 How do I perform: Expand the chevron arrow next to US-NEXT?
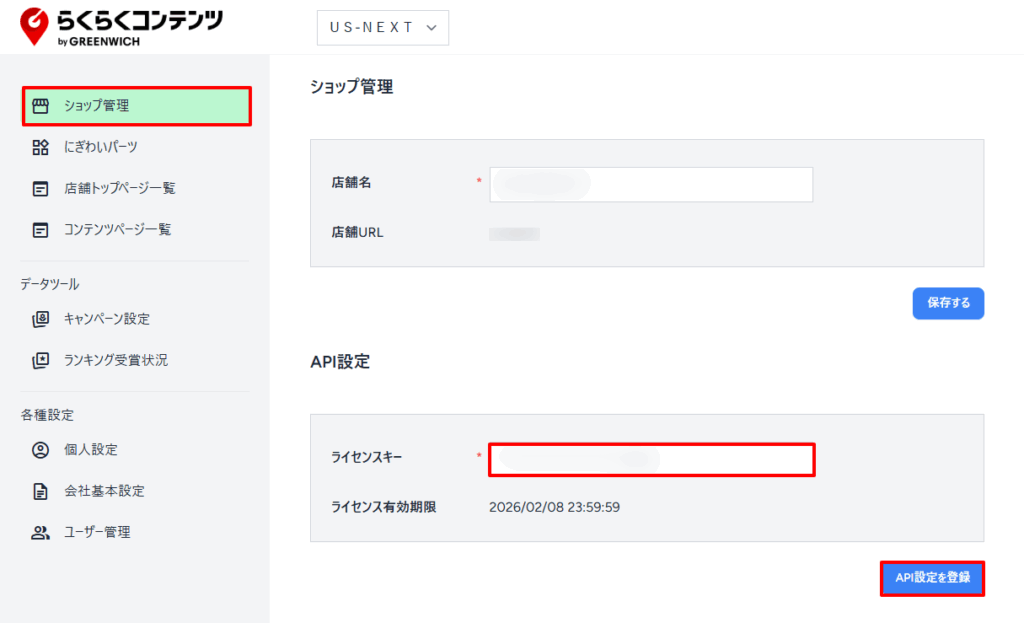431,28
